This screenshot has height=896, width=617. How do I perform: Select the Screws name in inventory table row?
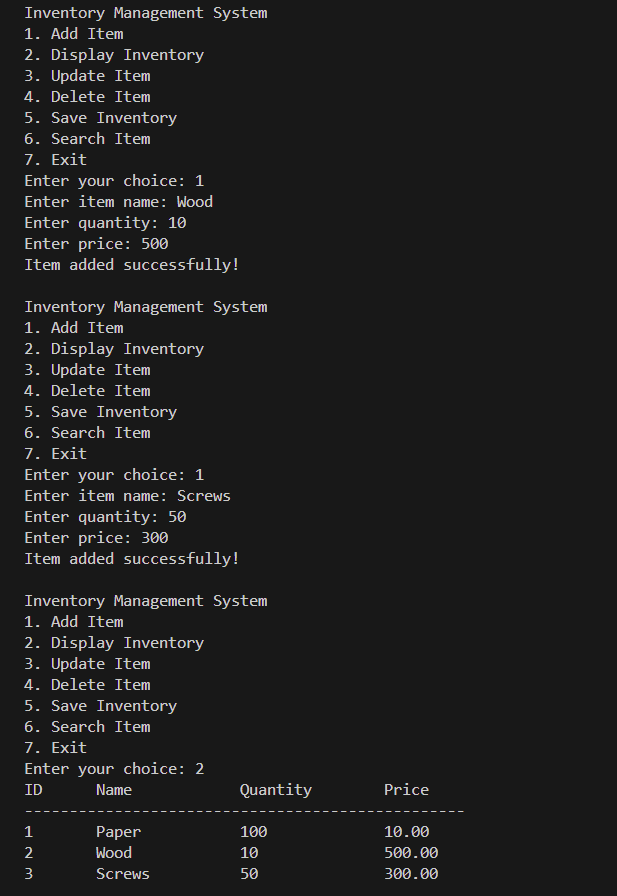point(123,874)
